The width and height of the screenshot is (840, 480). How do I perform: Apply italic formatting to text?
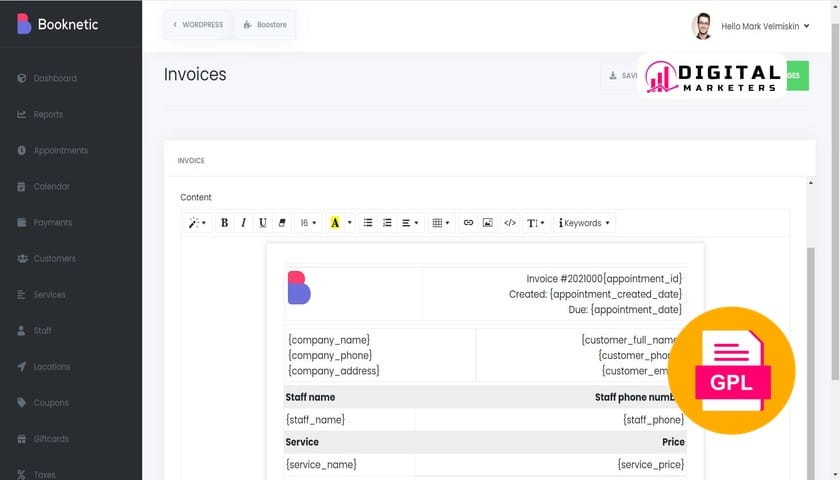coord(243,223)
